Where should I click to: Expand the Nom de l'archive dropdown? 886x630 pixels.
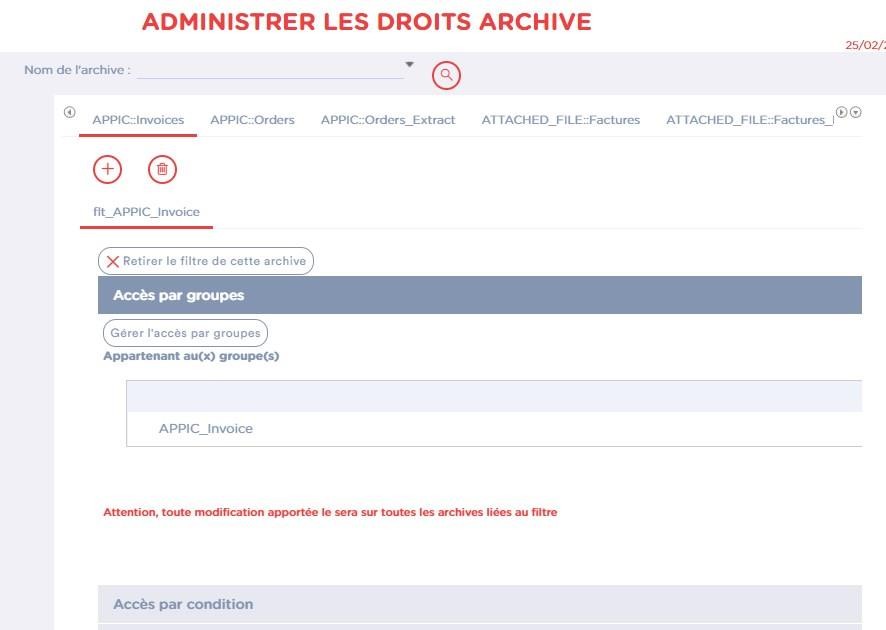tap(409, 65)
